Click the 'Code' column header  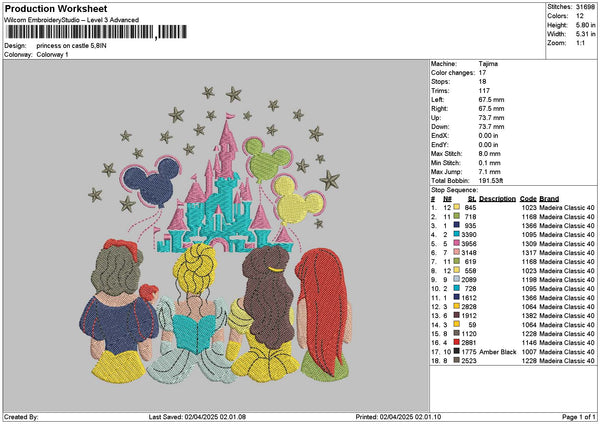click(528, 199)
